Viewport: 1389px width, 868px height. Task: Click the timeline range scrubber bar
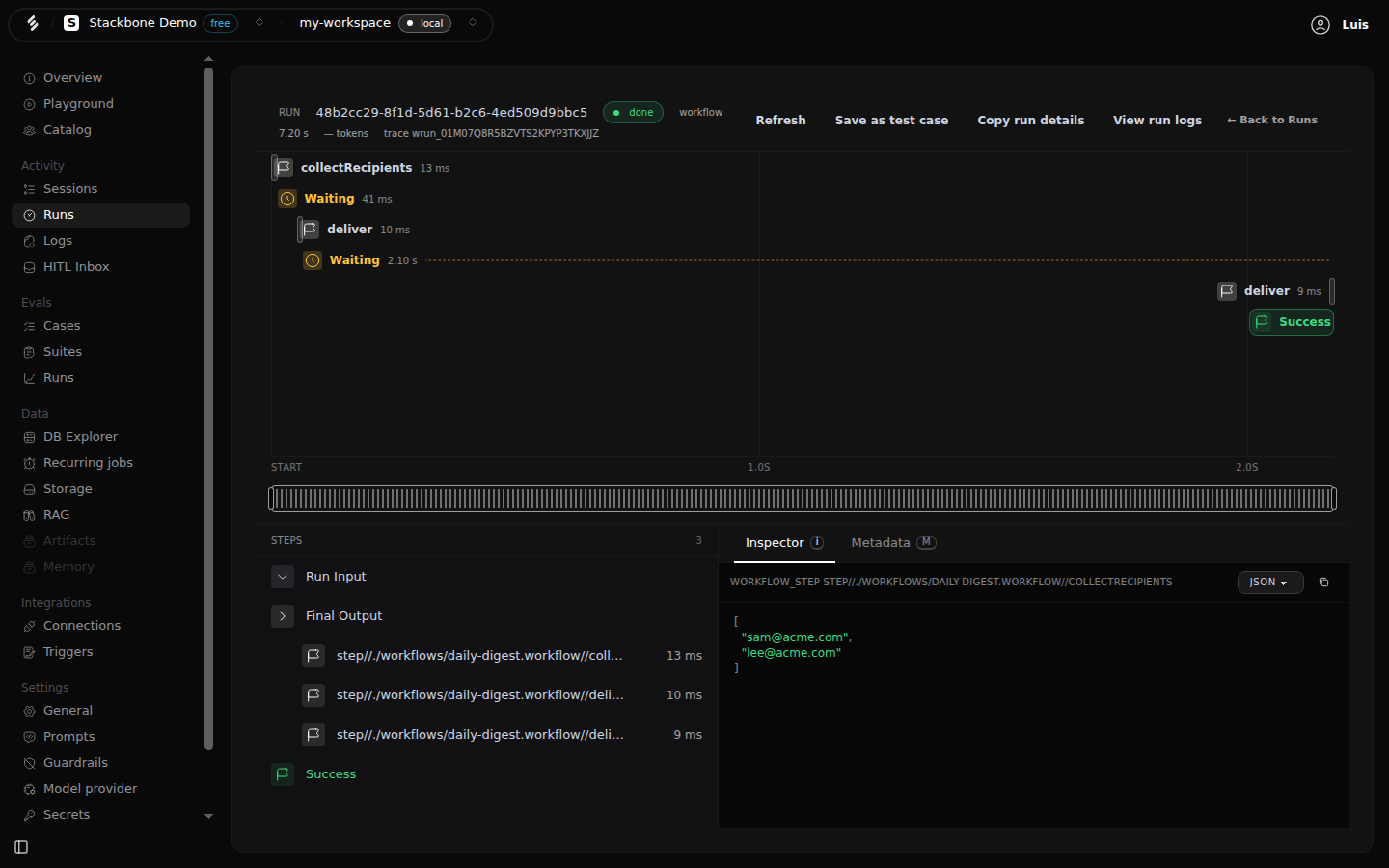[x=803, y=499]
